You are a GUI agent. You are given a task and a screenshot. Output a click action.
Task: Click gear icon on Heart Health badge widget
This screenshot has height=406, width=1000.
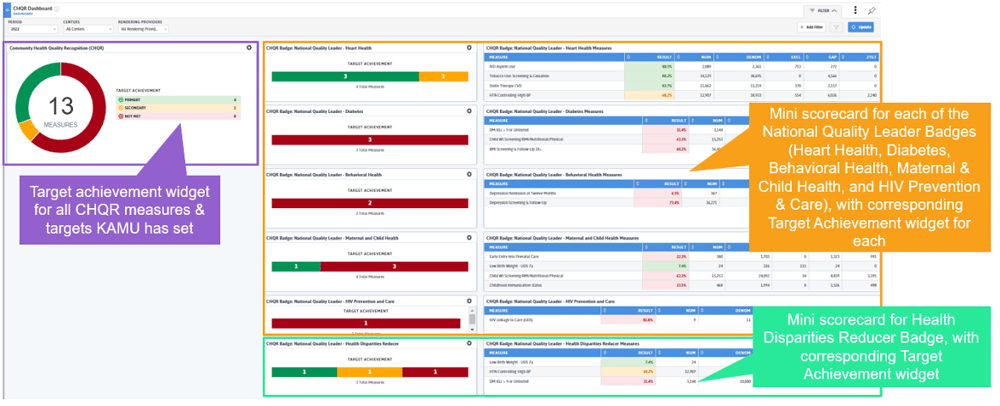[x=470, y=47]
